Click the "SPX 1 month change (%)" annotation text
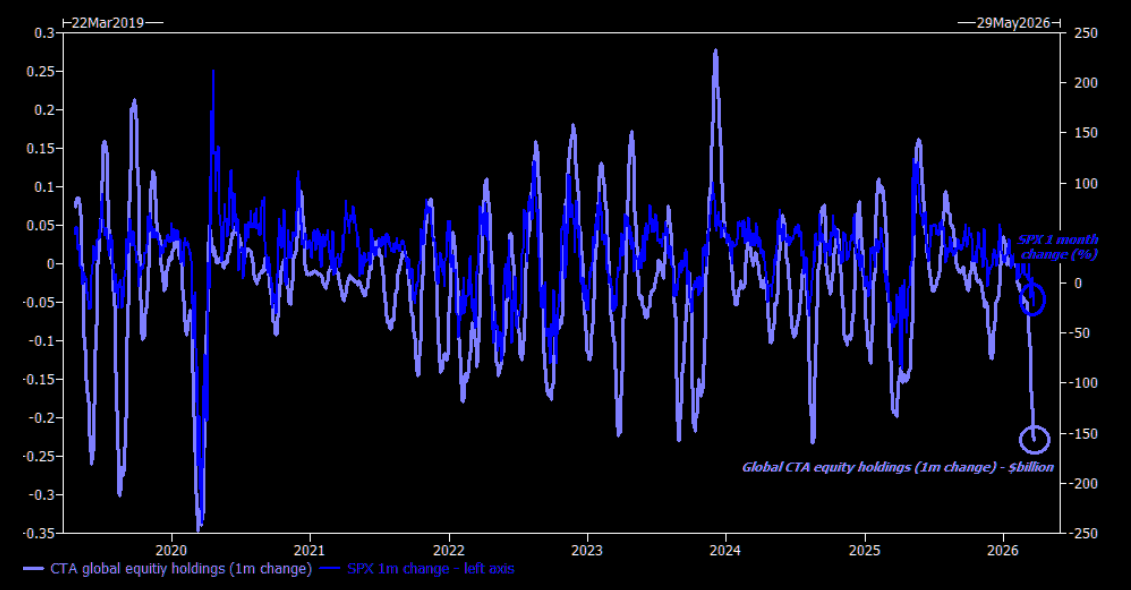The image size is (1131, 590). 1058,247
